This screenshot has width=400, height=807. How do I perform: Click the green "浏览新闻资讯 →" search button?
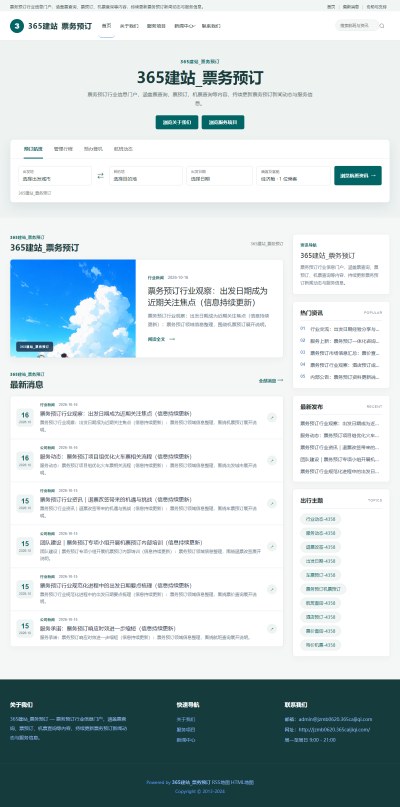pyautogui.click(x=358, y=176)
